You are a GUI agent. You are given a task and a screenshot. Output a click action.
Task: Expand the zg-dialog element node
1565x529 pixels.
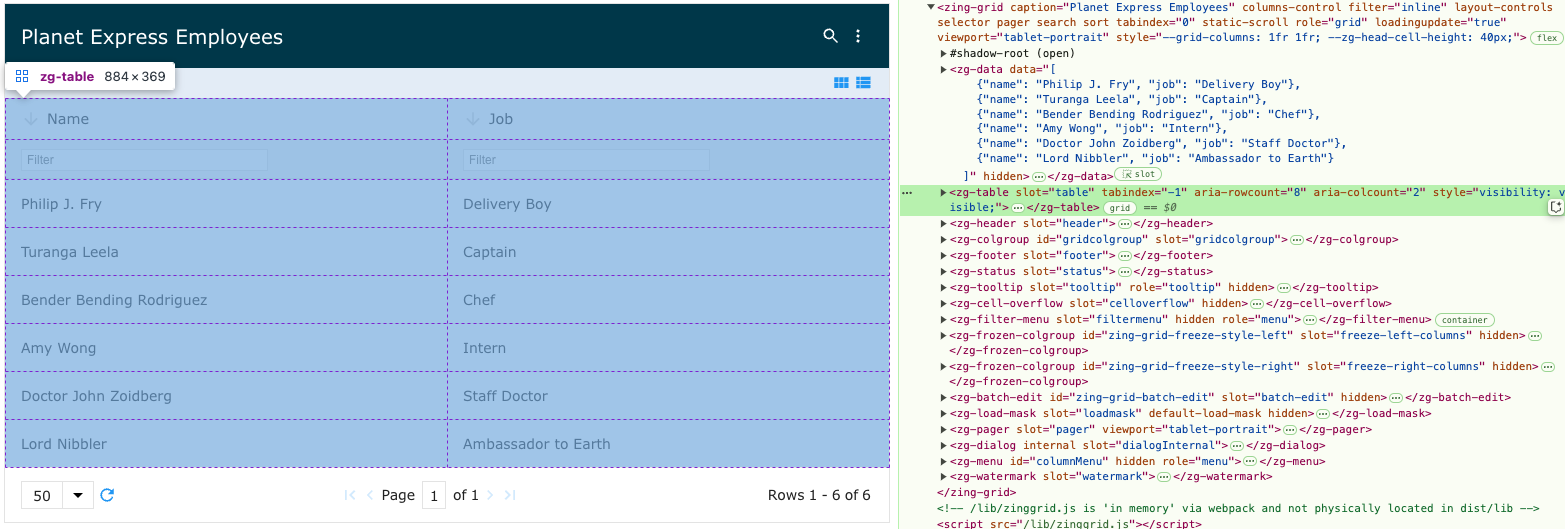click(944, 445)
